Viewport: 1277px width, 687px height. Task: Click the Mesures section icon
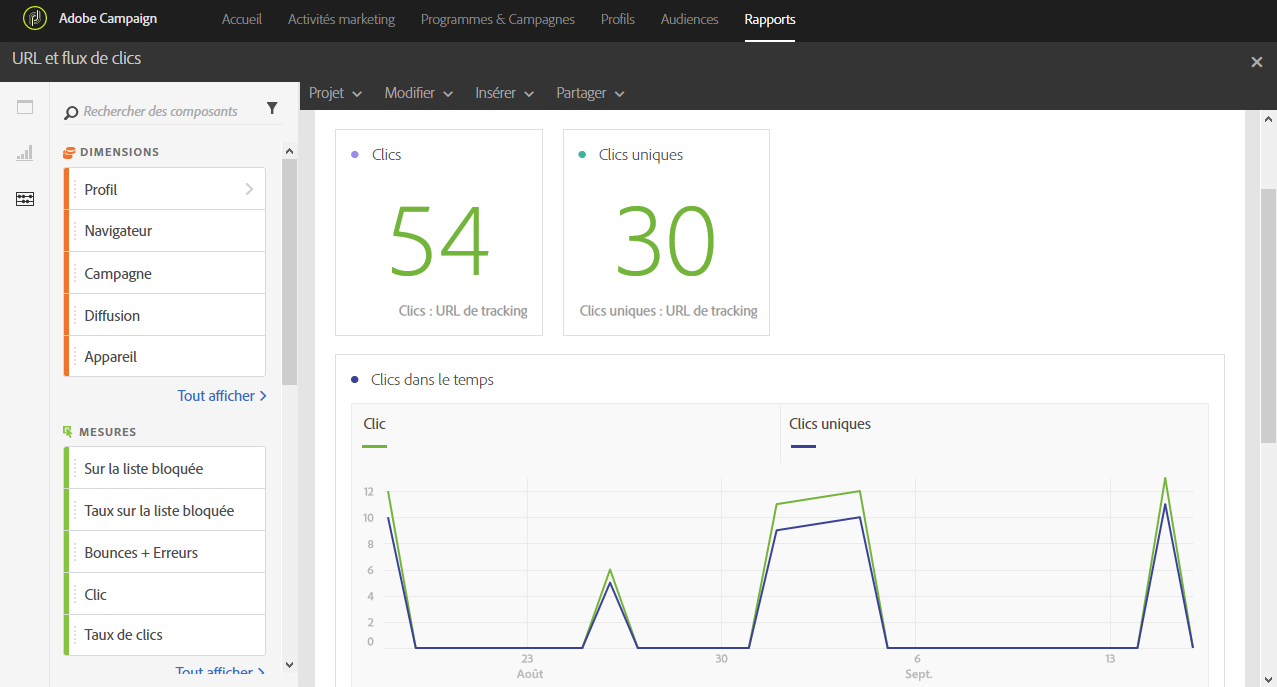click(68, 432)
